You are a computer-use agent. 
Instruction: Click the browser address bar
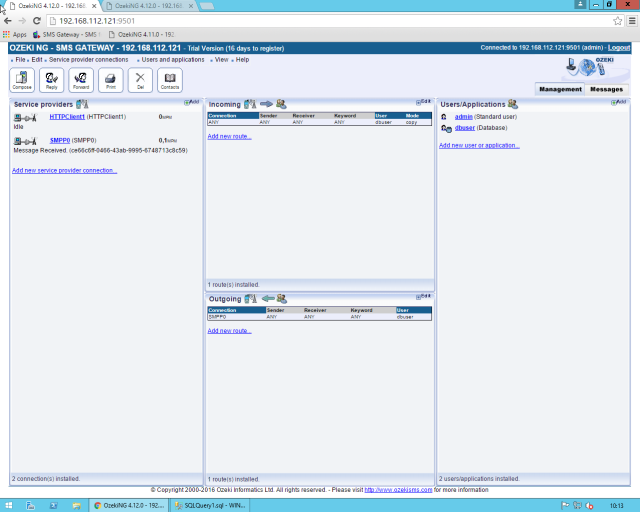329,21
